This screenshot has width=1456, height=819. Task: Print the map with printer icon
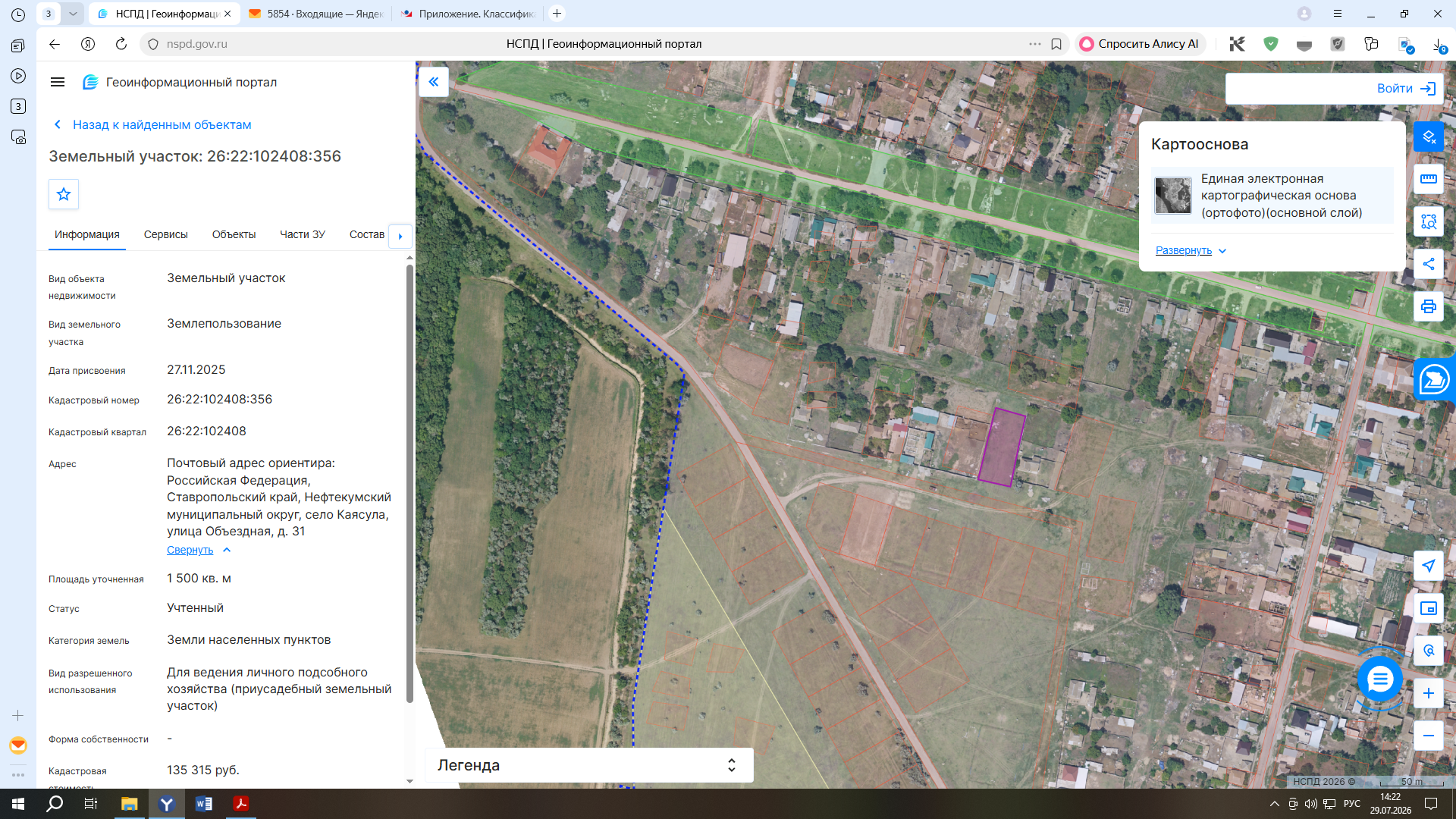click(1429, 306)
